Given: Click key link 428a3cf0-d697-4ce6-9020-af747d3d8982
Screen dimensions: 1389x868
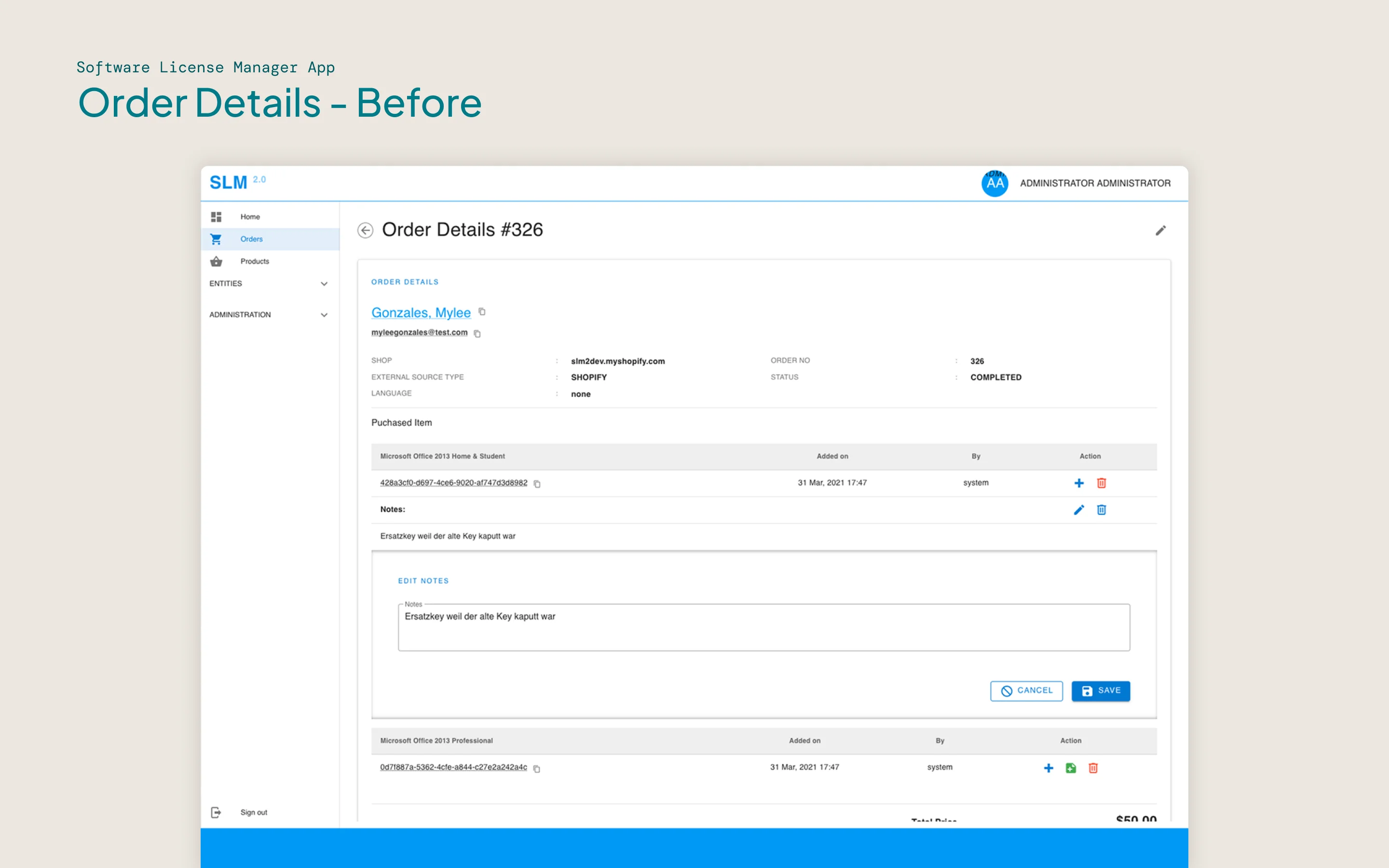Looking at the screenshot, I should (x=453, y=483).
